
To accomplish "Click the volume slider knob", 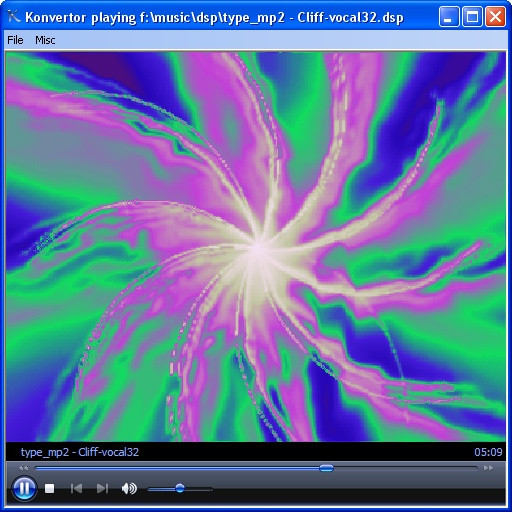I will 180,489.
